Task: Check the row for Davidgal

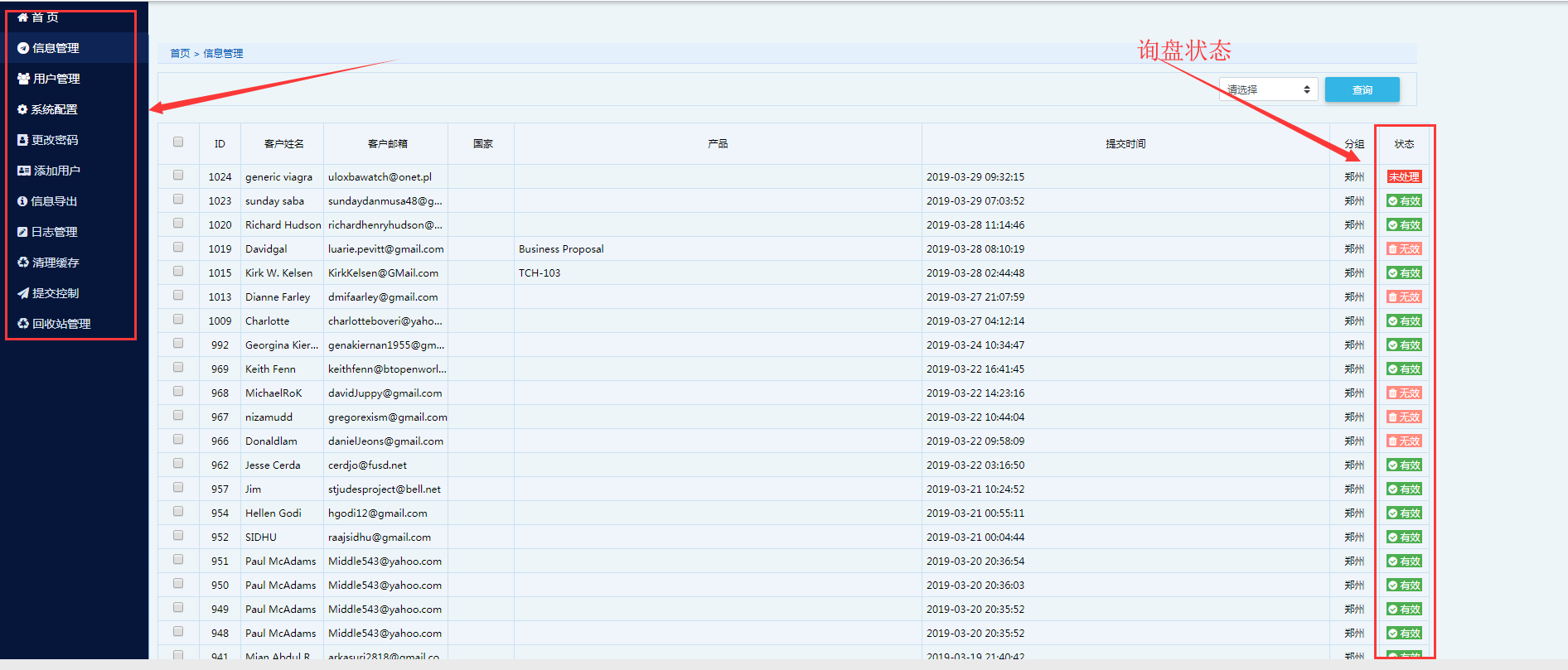Action: [x=178, y=247]
